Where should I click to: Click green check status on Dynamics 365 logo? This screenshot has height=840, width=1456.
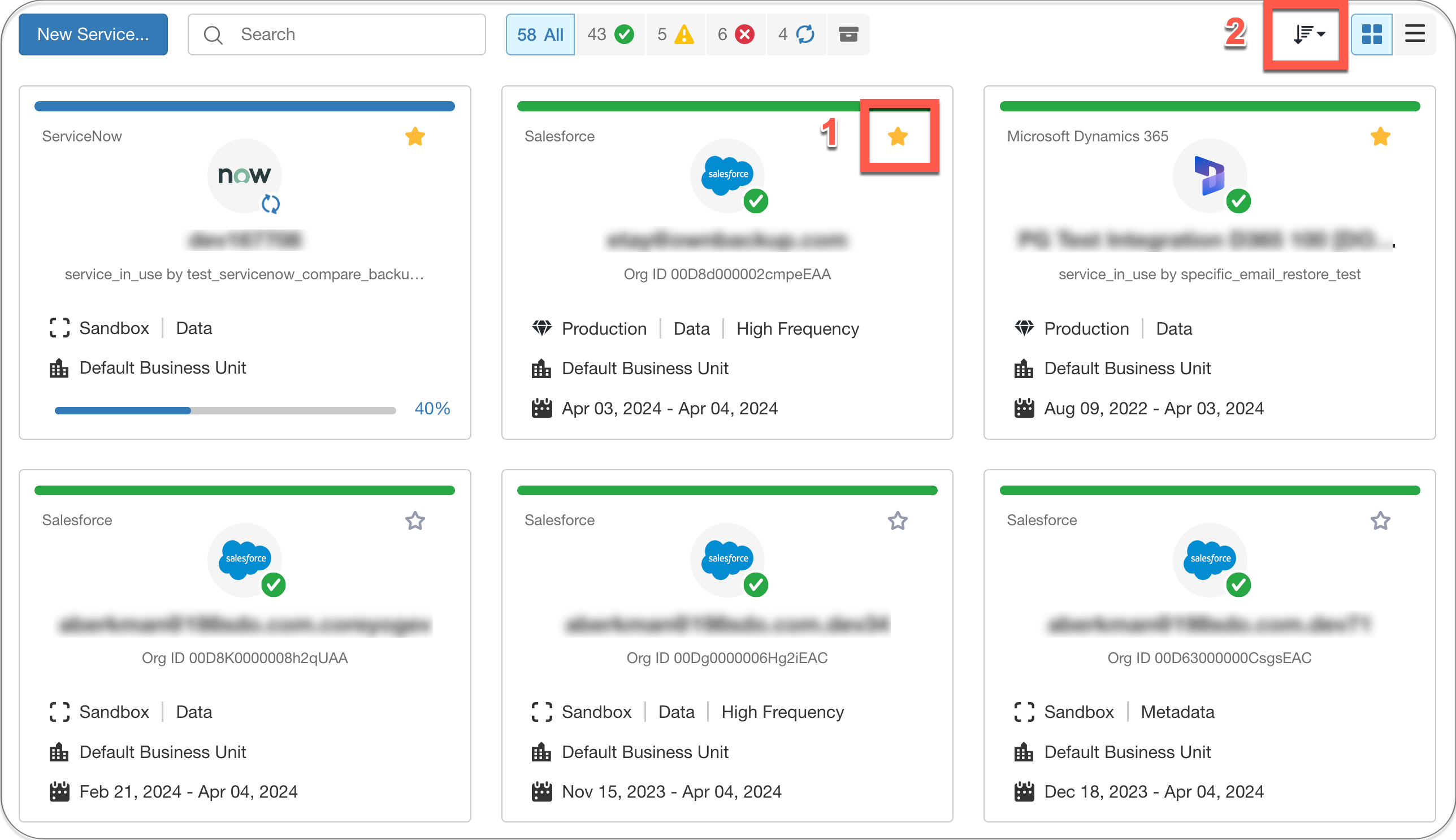[x=1238, y=201]
